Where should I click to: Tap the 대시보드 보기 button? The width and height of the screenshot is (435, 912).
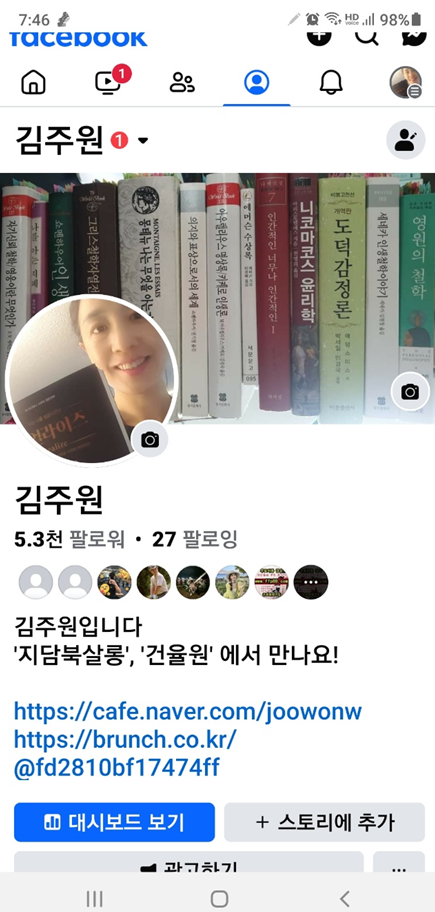coord(115,822)
